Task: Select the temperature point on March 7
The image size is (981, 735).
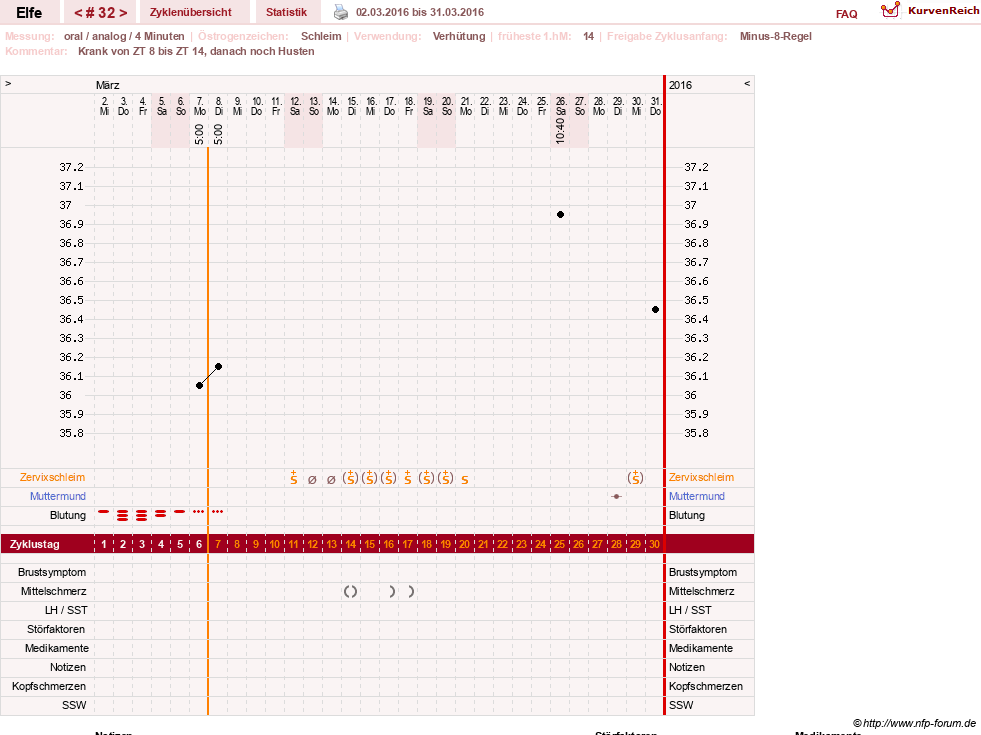Action: 200,385
